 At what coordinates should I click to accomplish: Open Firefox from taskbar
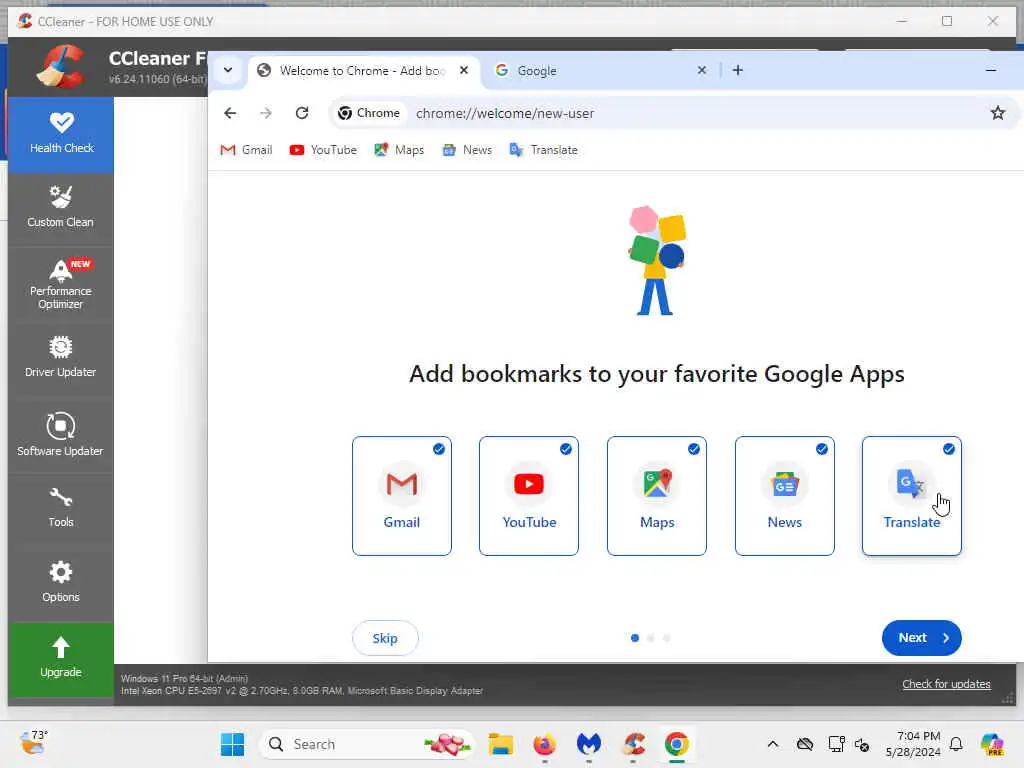point(545,744)
